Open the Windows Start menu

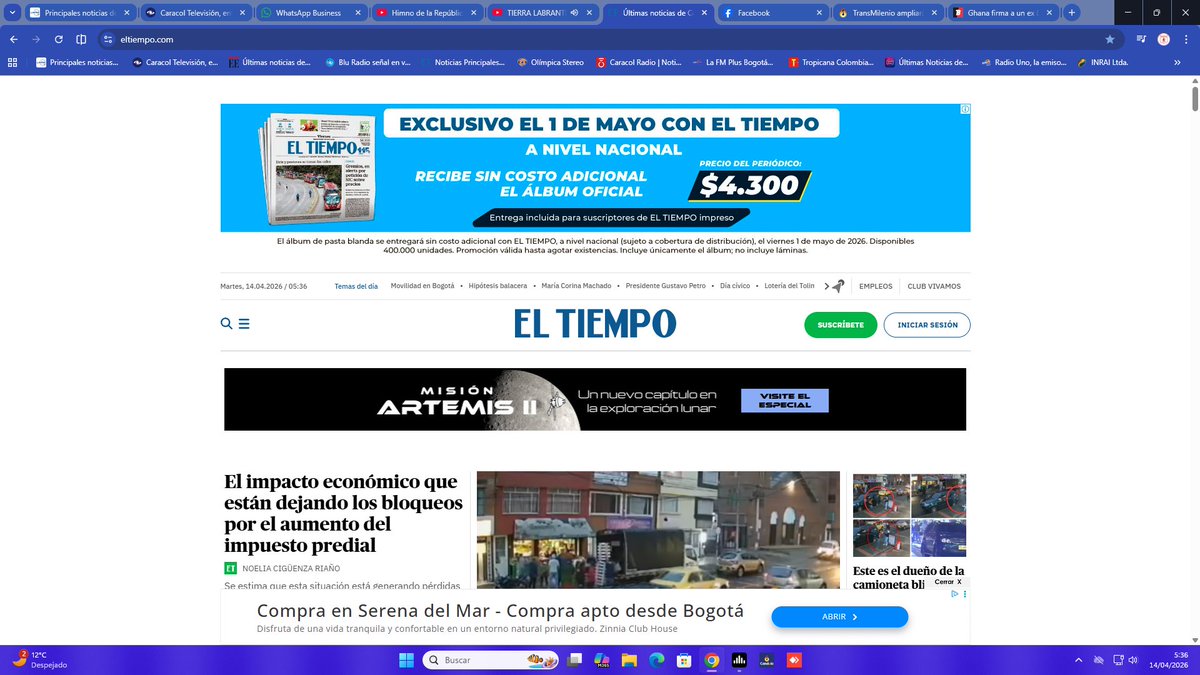pos(407,660)
